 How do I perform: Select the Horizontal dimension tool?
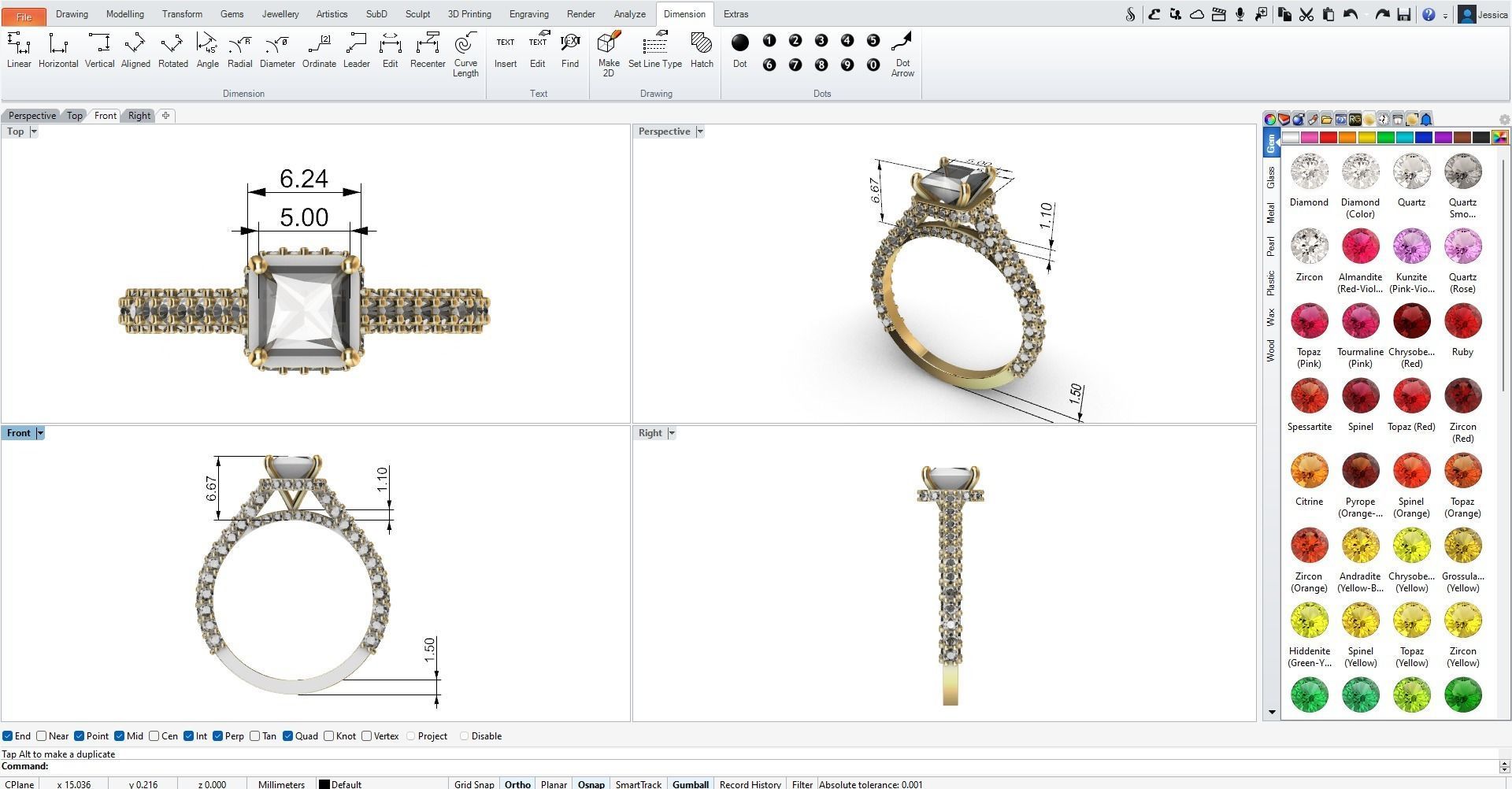point(58,51)
